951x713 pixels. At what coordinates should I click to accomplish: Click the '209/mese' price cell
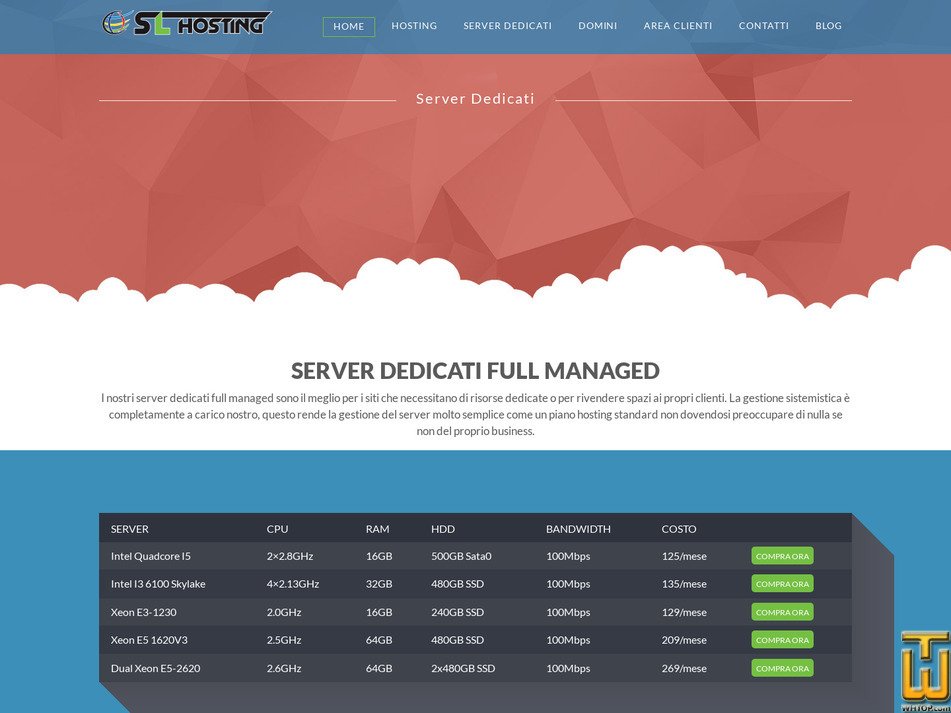tap(684, 640)
